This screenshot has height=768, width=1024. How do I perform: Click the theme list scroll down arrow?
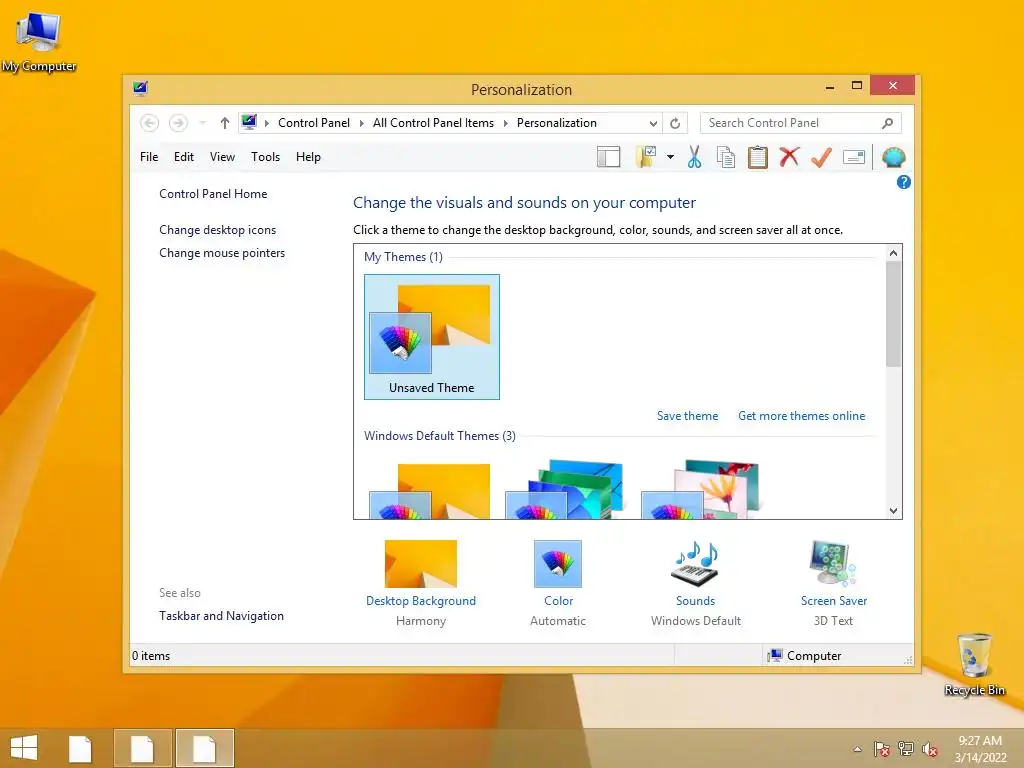tap(893, 511)
